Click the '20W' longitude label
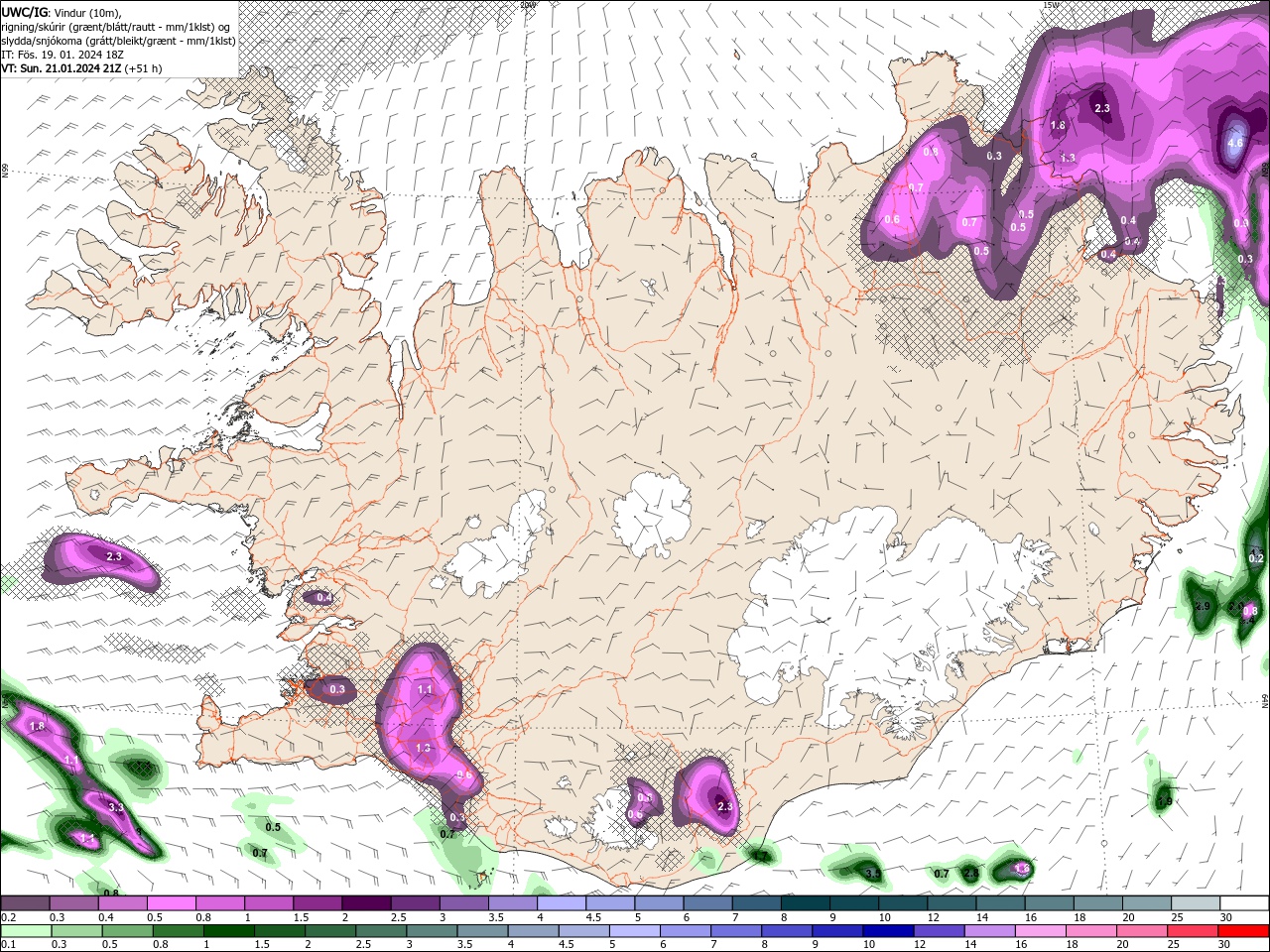The height and width of the screenshot is (952, 1270). (x=527, y=5)
